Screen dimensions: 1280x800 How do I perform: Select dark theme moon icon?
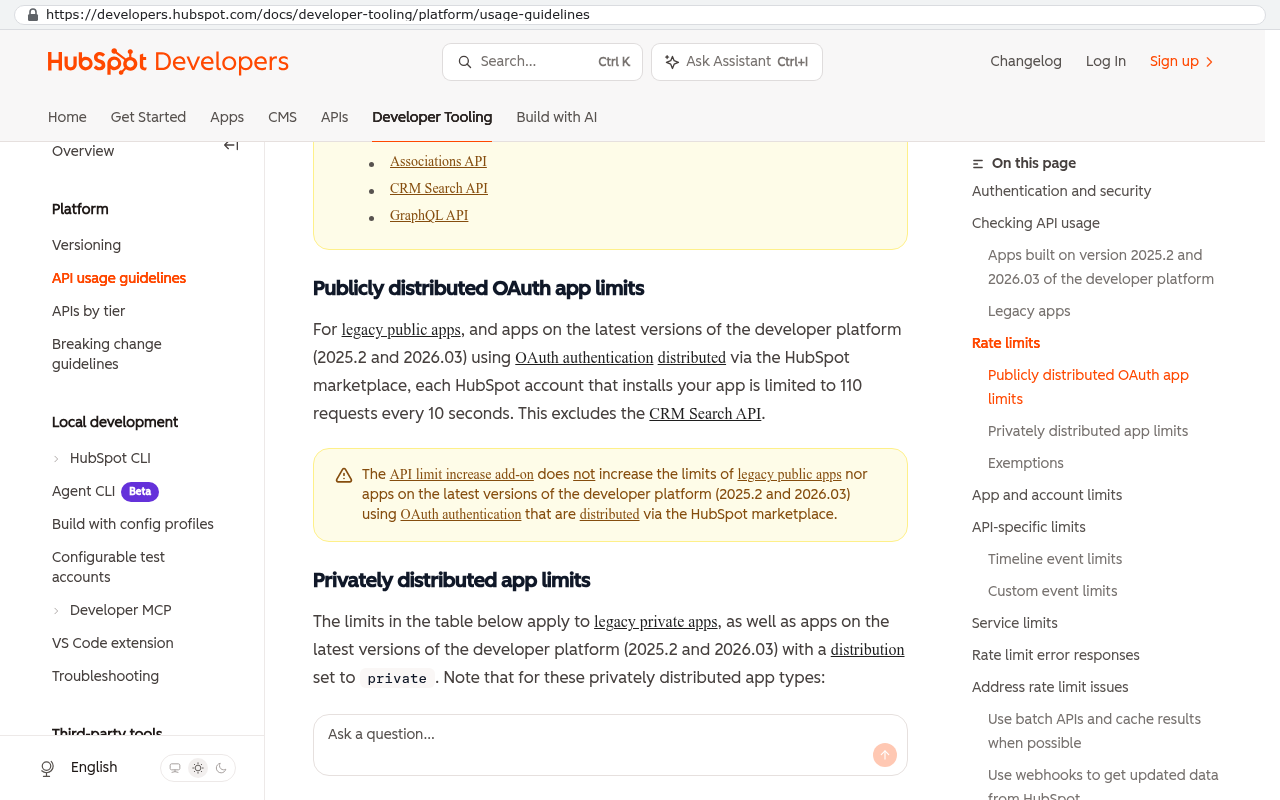221,768
